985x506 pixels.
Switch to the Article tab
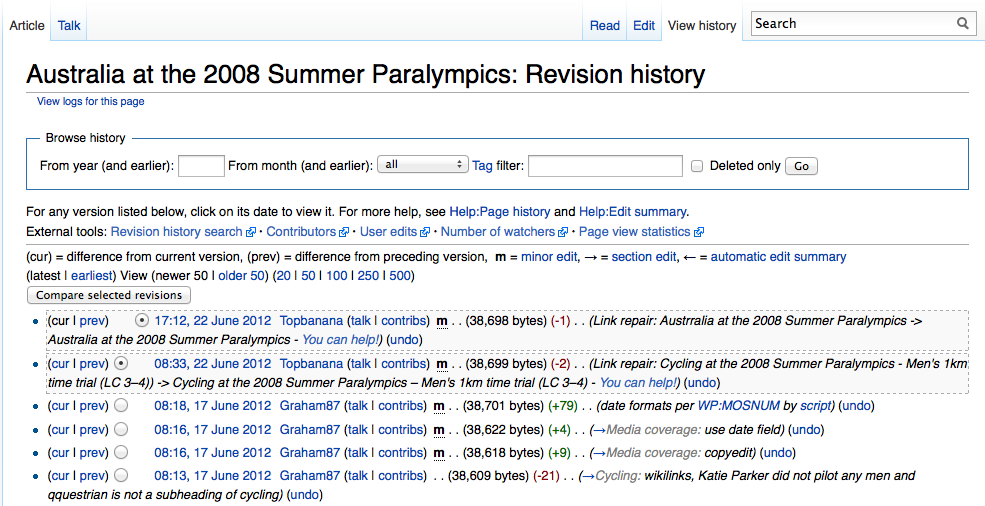click(x=27, y=26)
